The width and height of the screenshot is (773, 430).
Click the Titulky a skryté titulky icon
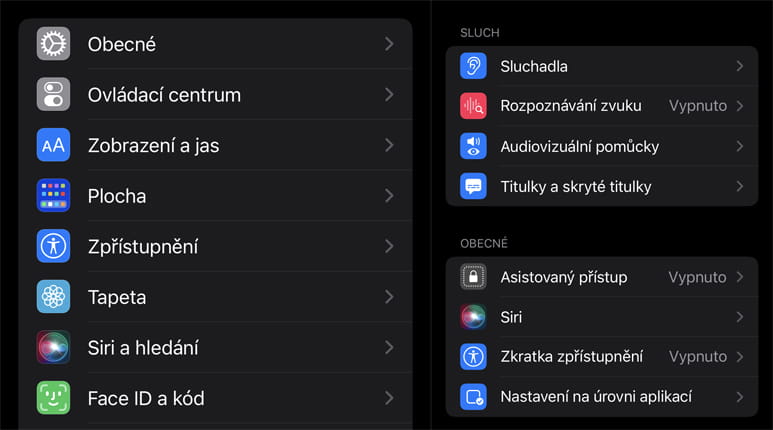(x=473, y=186)
